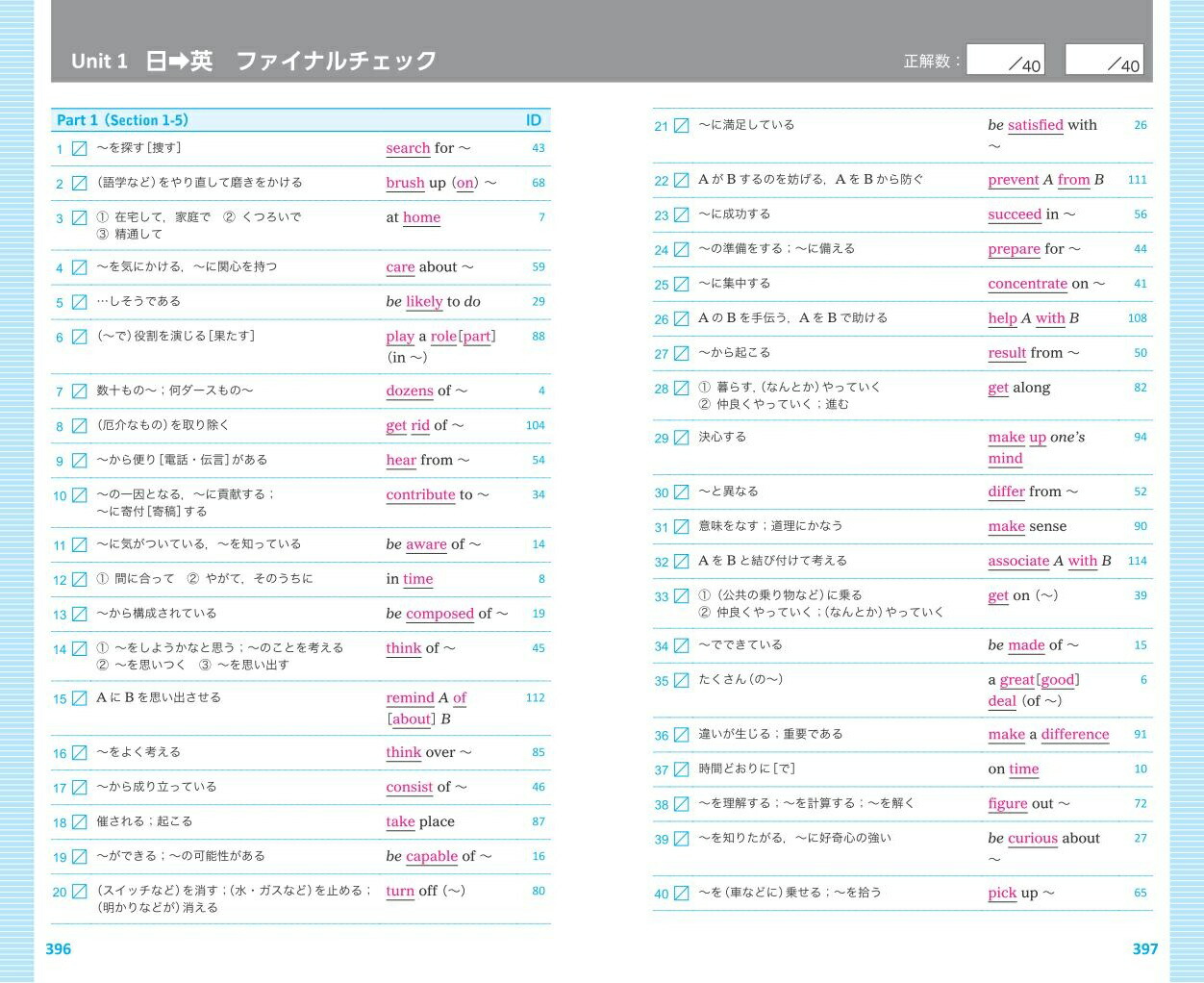Tick the checkbox next to item 8
1204x983 pixels.
click(x=80, y=426)
